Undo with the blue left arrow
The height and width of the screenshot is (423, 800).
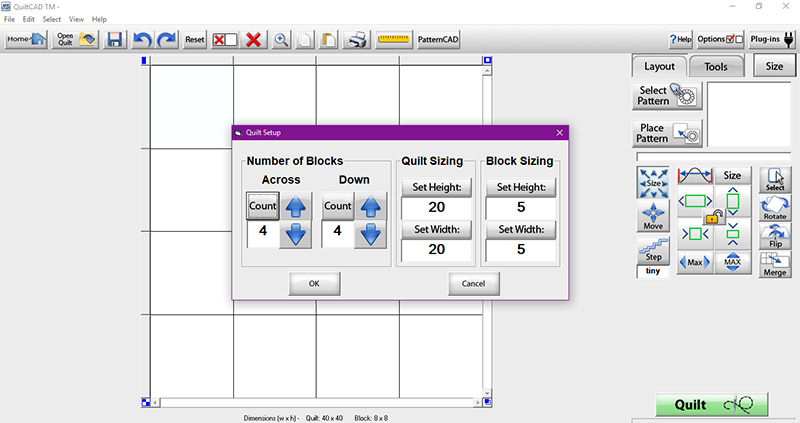click(142, 40)
